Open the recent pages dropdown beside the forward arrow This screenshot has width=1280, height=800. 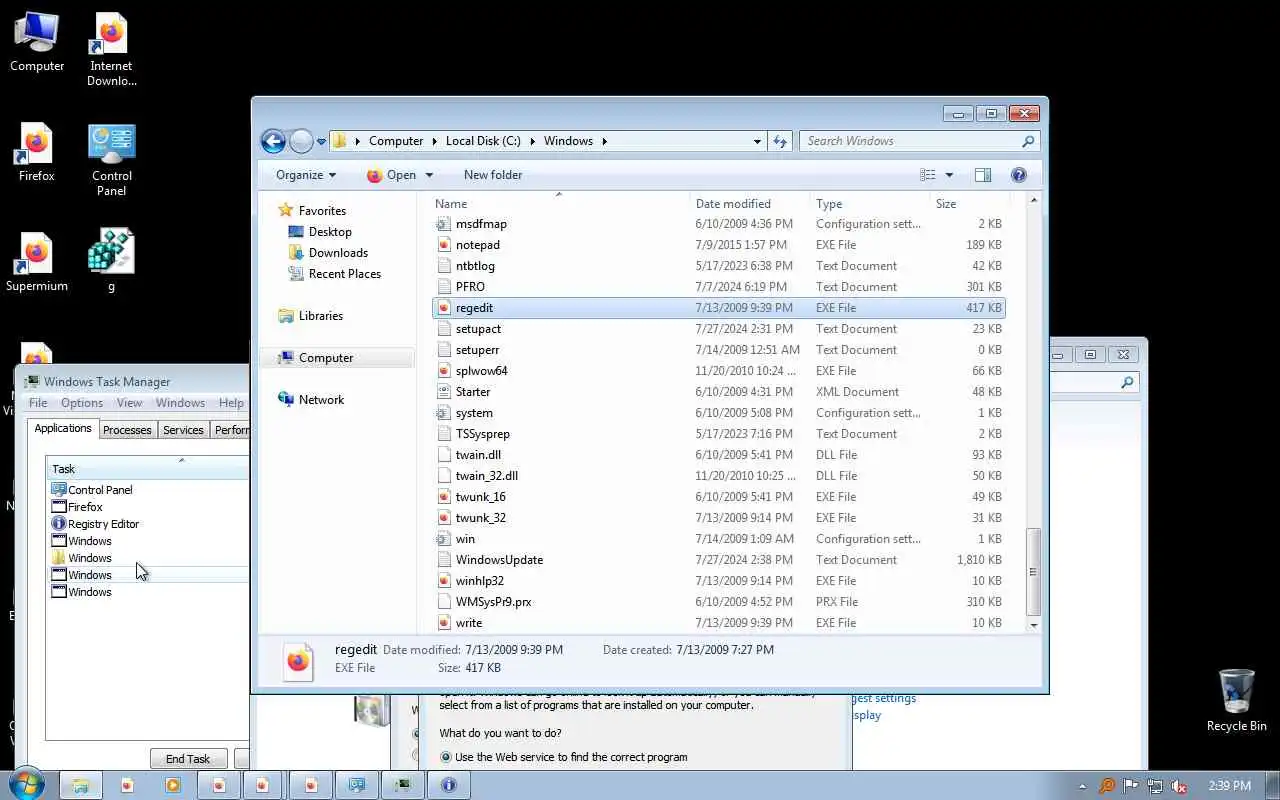click(321, 141)
